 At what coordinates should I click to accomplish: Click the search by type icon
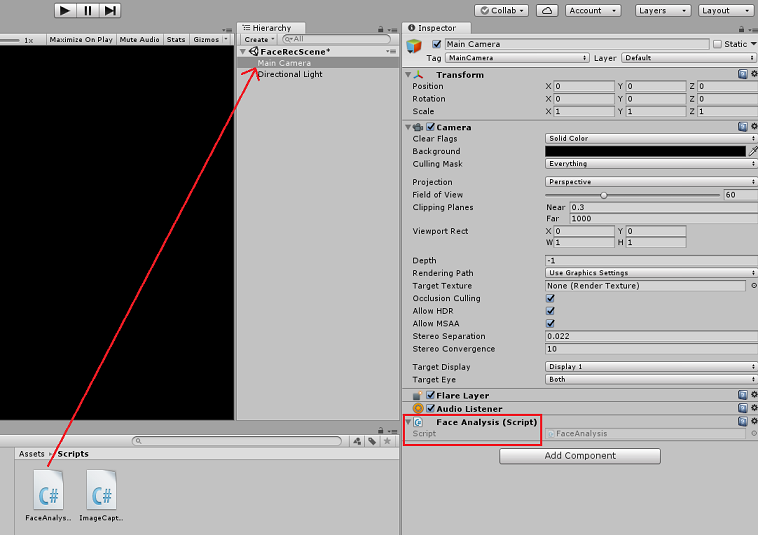coord(357,441)
